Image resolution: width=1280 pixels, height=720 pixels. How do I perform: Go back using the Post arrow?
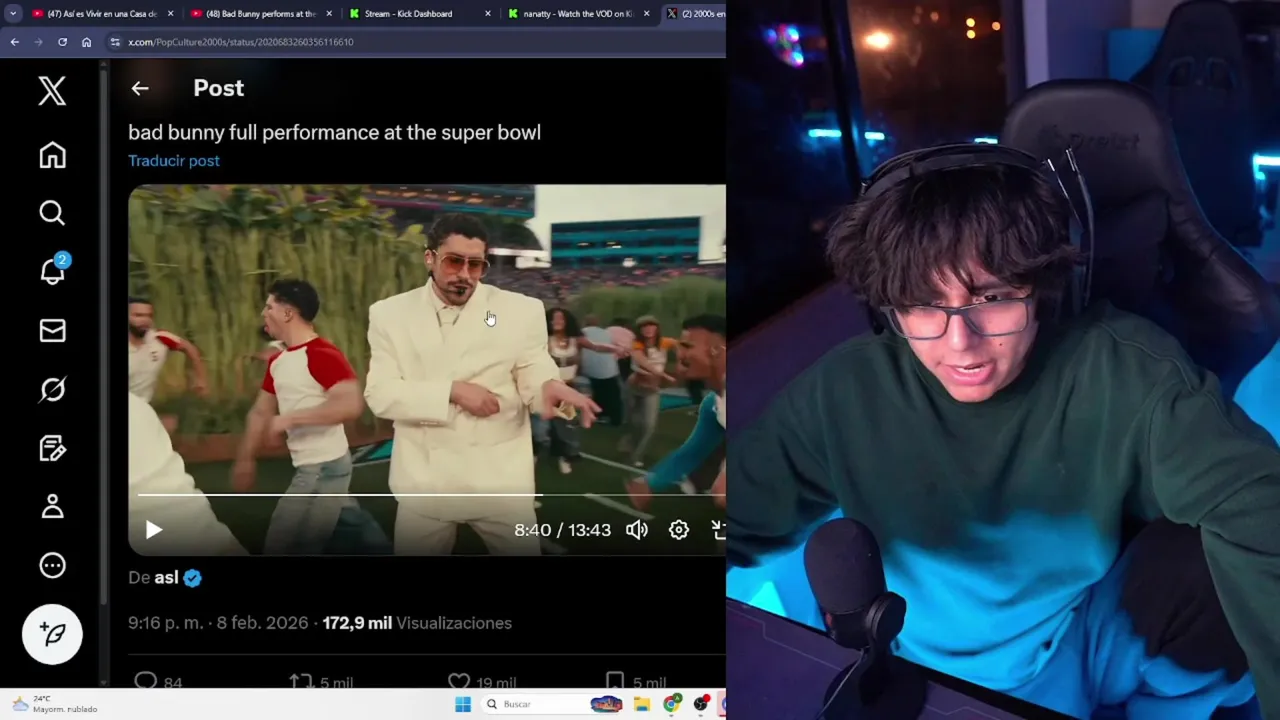coord(140,88)
